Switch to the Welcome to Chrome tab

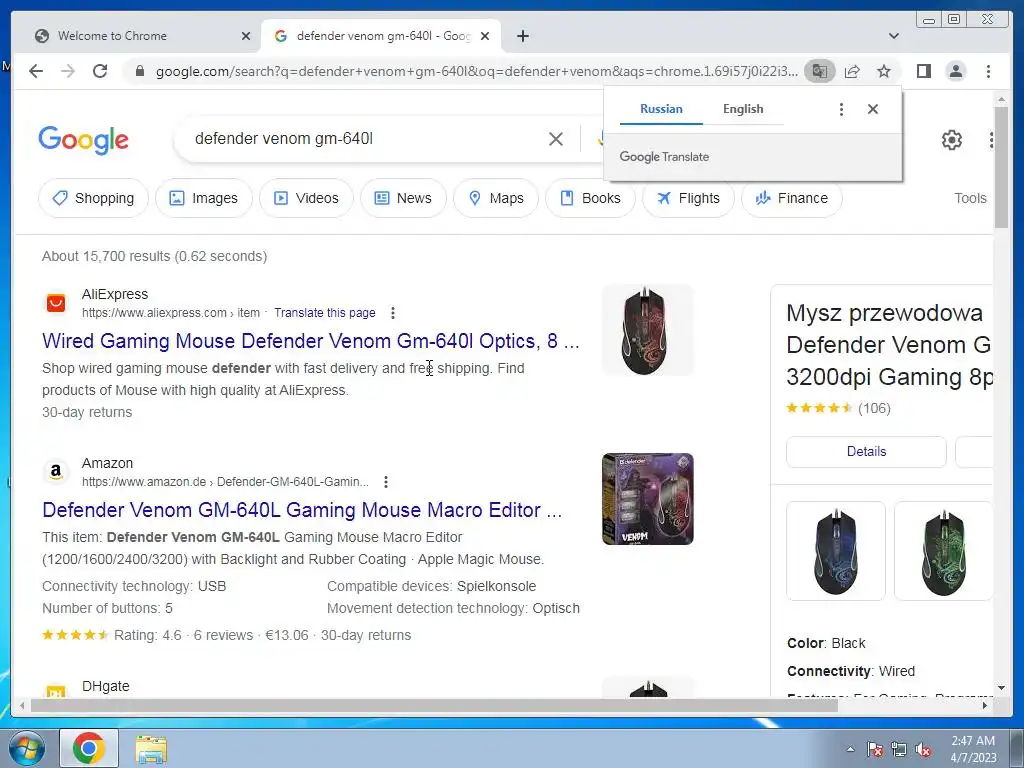(x=141, y=36)
